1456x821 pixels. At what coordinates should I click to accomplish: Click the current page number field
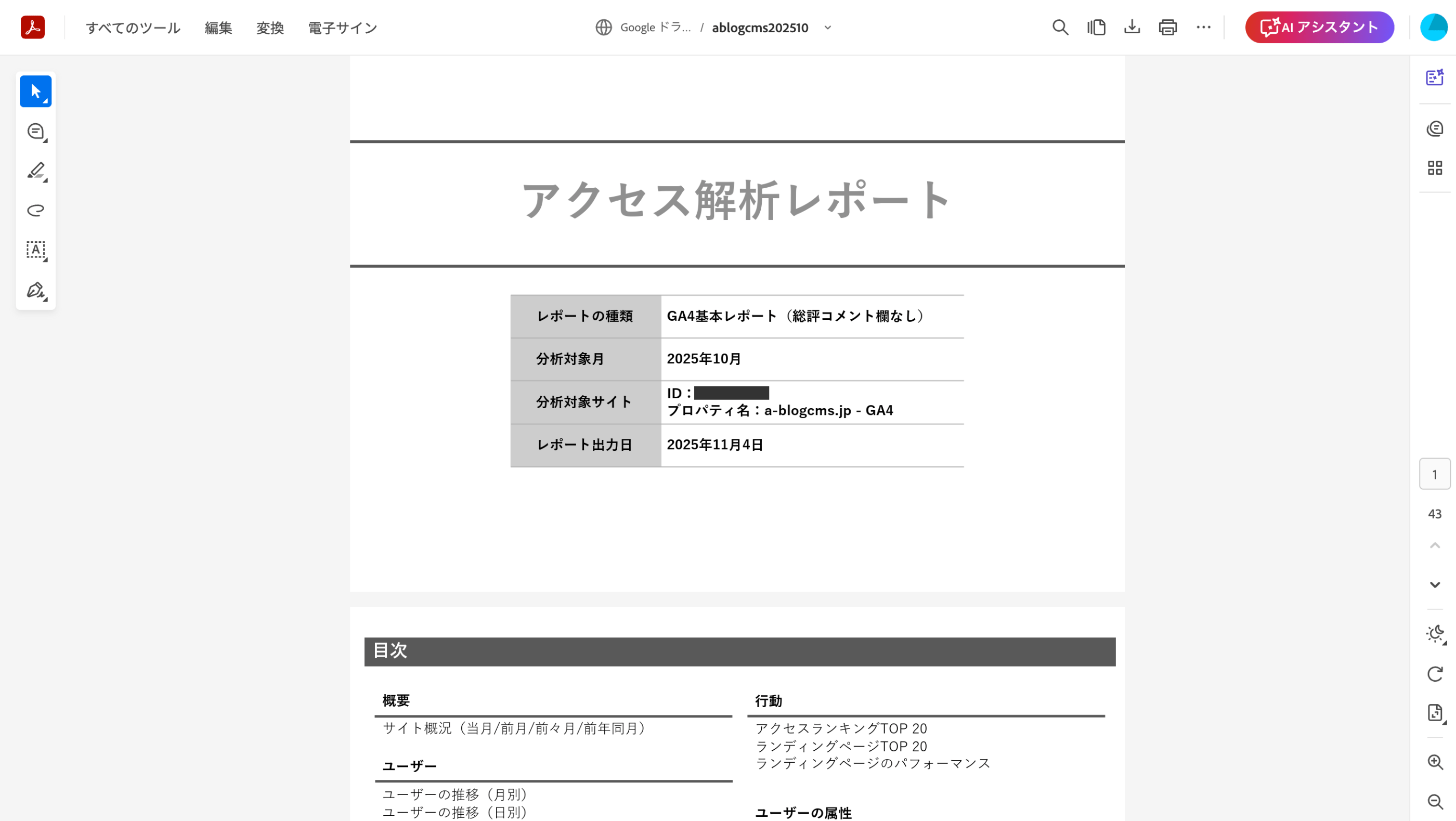pyautogui.click(x=1435, y=474)
